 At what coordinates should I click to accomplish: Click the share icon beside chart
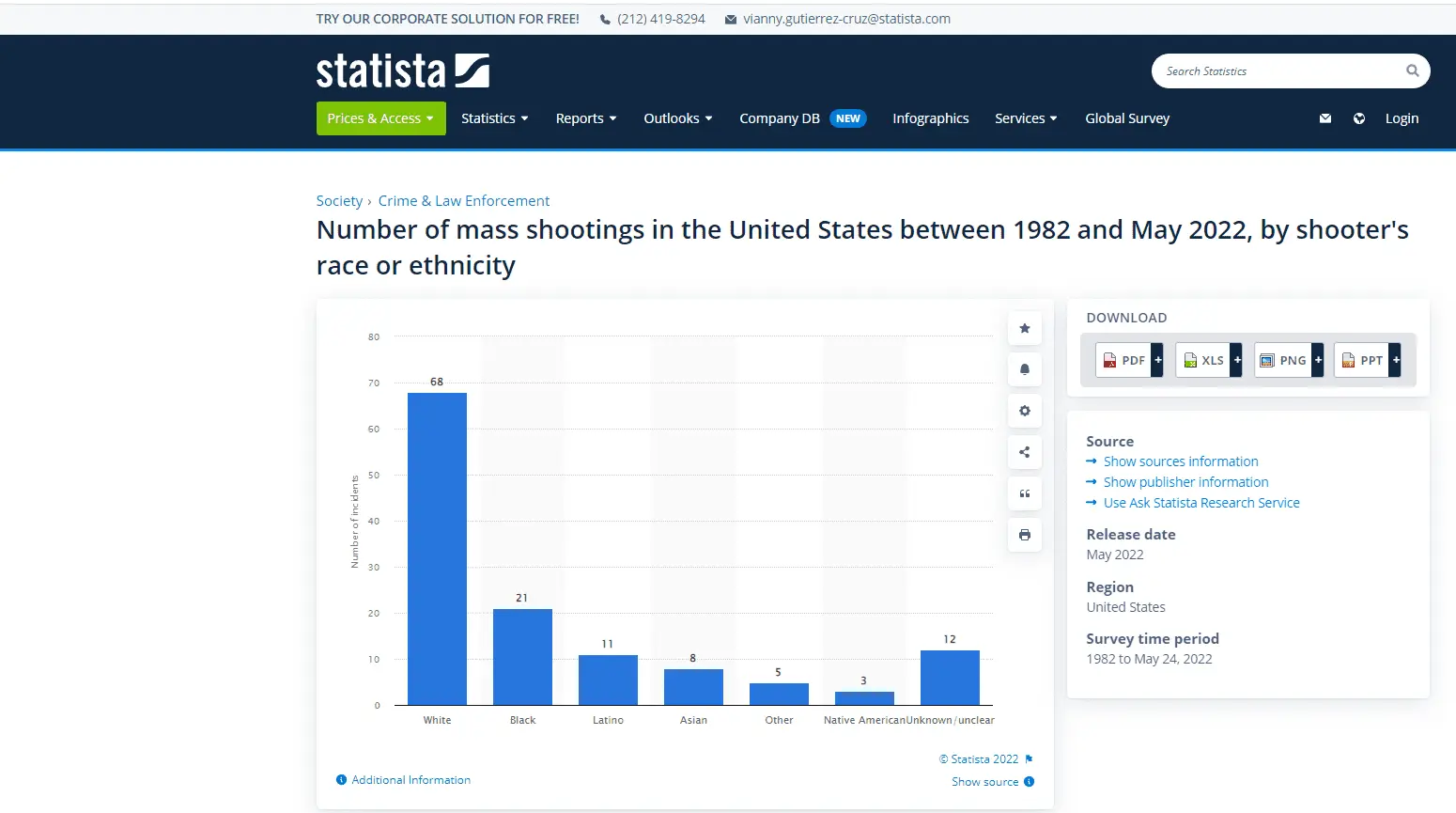coord(1024,452)
